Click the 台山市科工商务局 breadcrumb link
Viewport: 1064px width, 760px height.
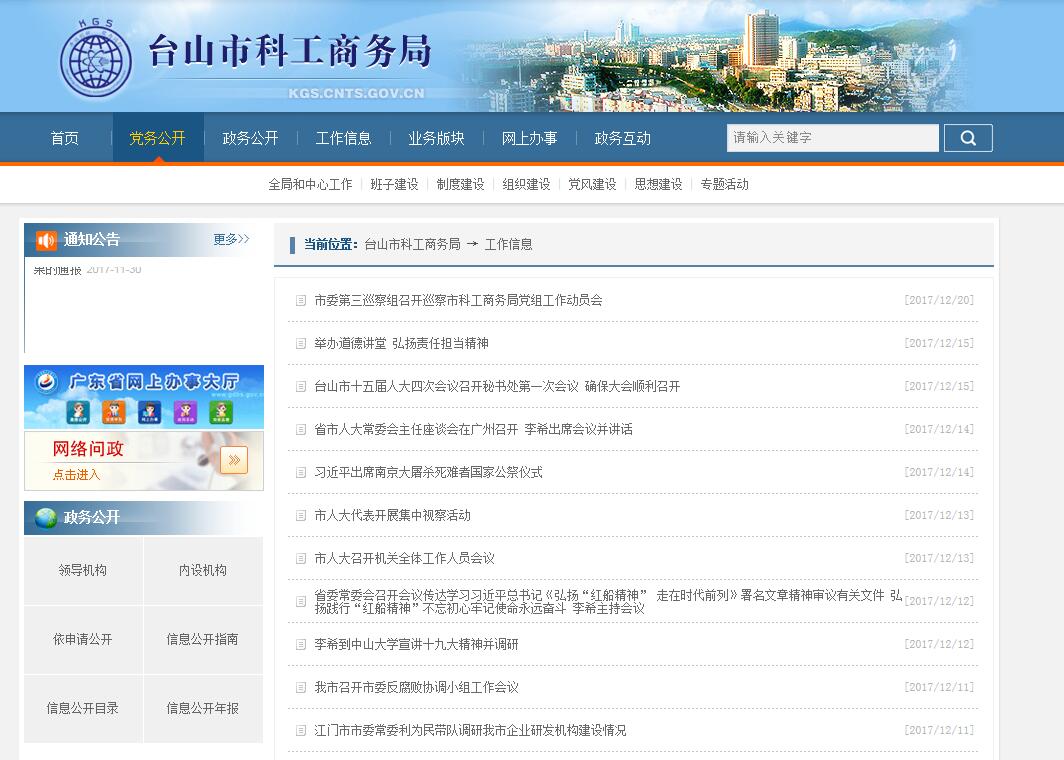click(412, 244)
